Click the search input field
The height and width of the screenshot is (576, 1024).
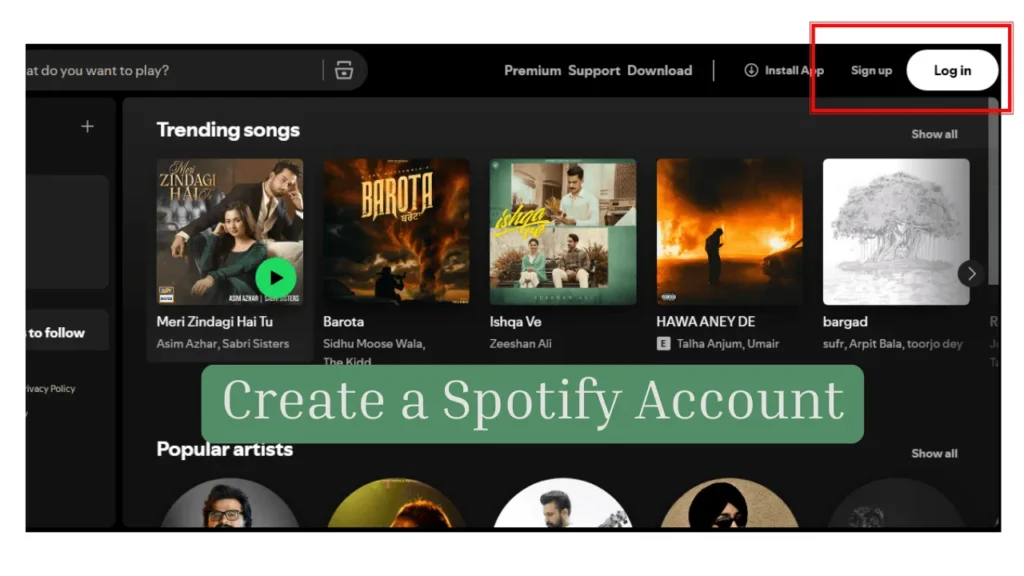tap(150, 70)
